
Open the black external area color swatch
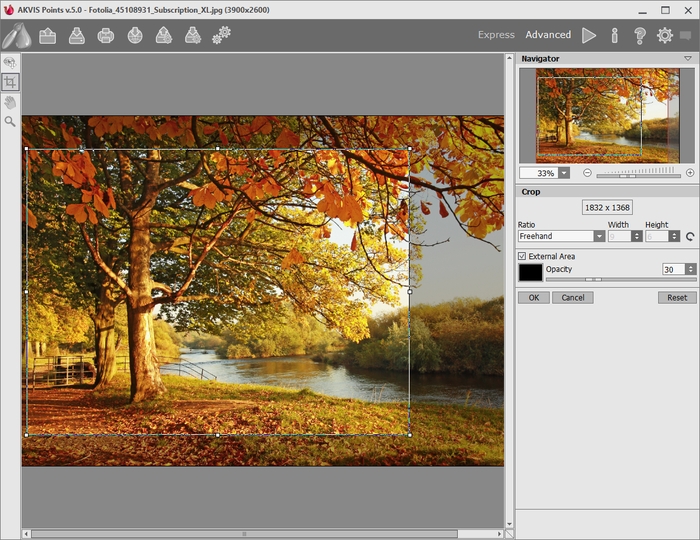tap(530, 272)
